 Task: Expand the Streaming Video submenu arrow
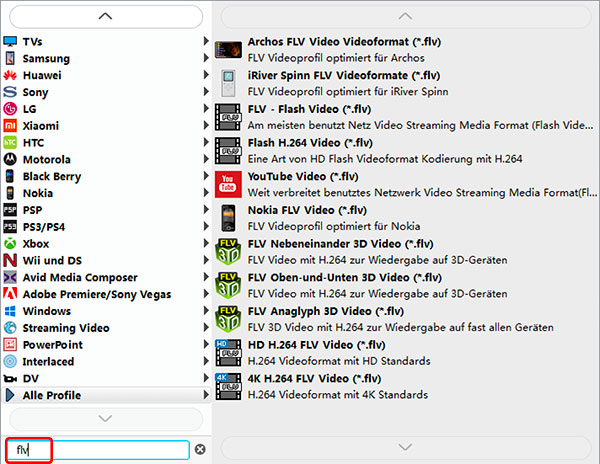(206, 327)
